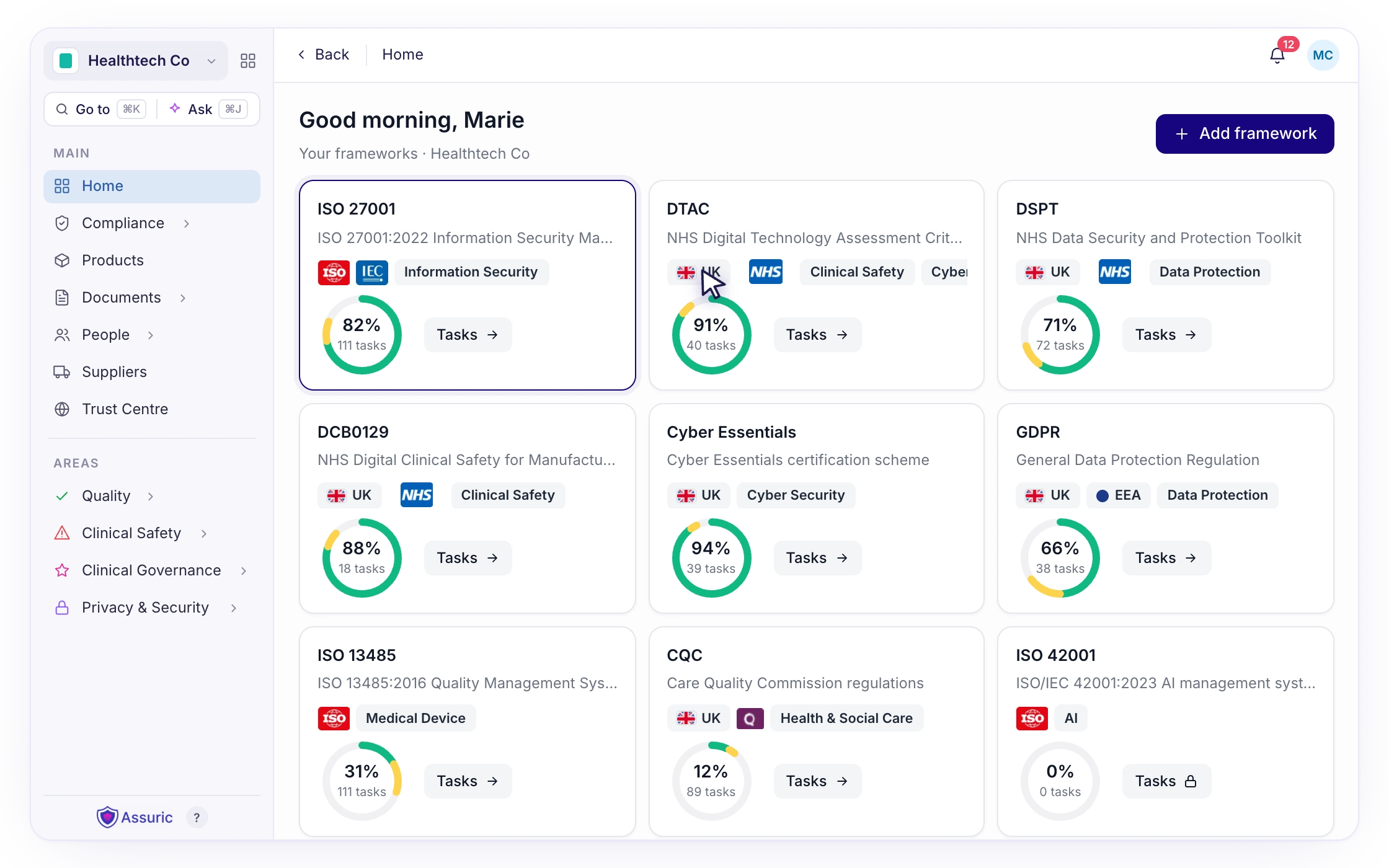The image size is (1389, 868).
Task: Click the 82% progress ring on ISO 27001
Action: coord(362,335)
